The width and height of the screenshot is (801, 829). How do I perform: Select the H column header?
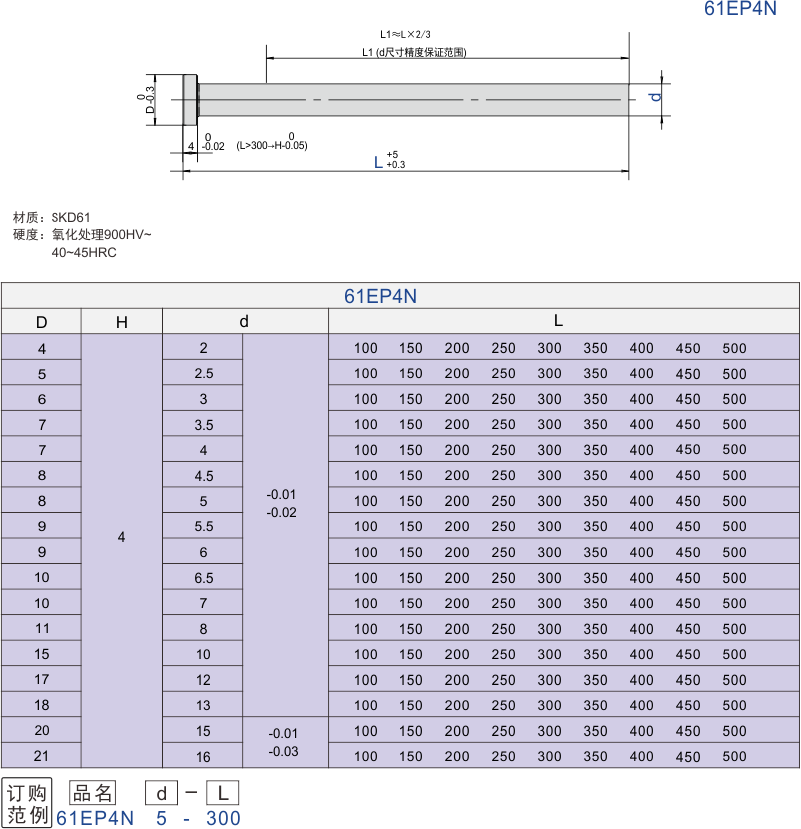pos(122,322)
